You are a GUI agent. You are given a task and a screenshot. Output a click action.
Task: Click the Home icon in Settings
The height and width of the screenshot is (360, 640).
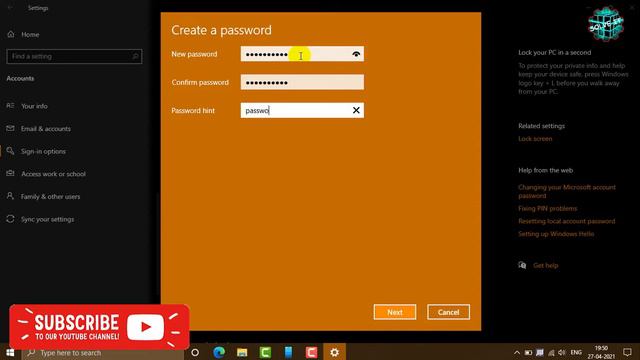(x=11, y=34)
